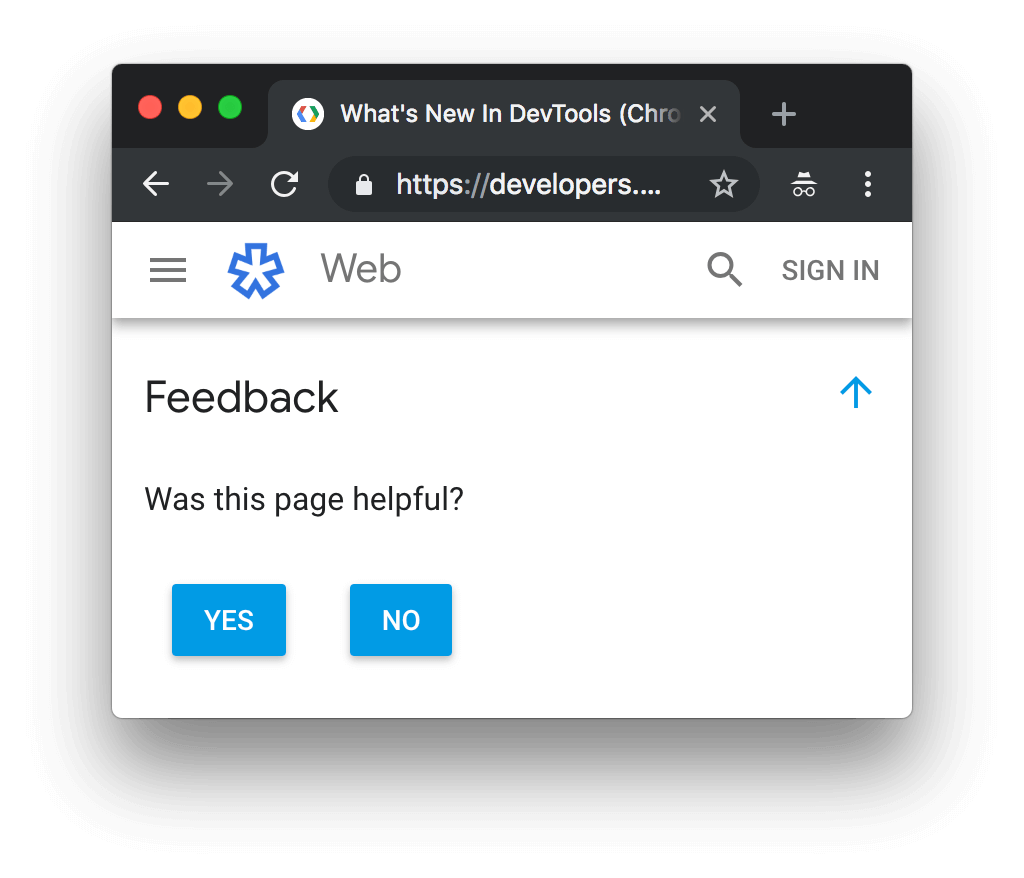Screen dimensions: 1024x878
Task: Reload the current page
Action: coord(285,184)
